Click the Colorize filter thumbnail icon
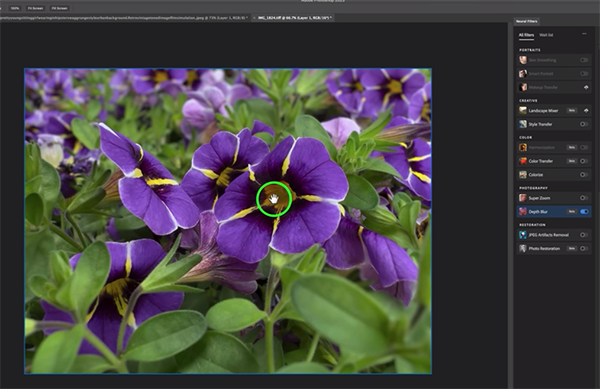Screen dimensions: 600x389 (x=523, y=175)
